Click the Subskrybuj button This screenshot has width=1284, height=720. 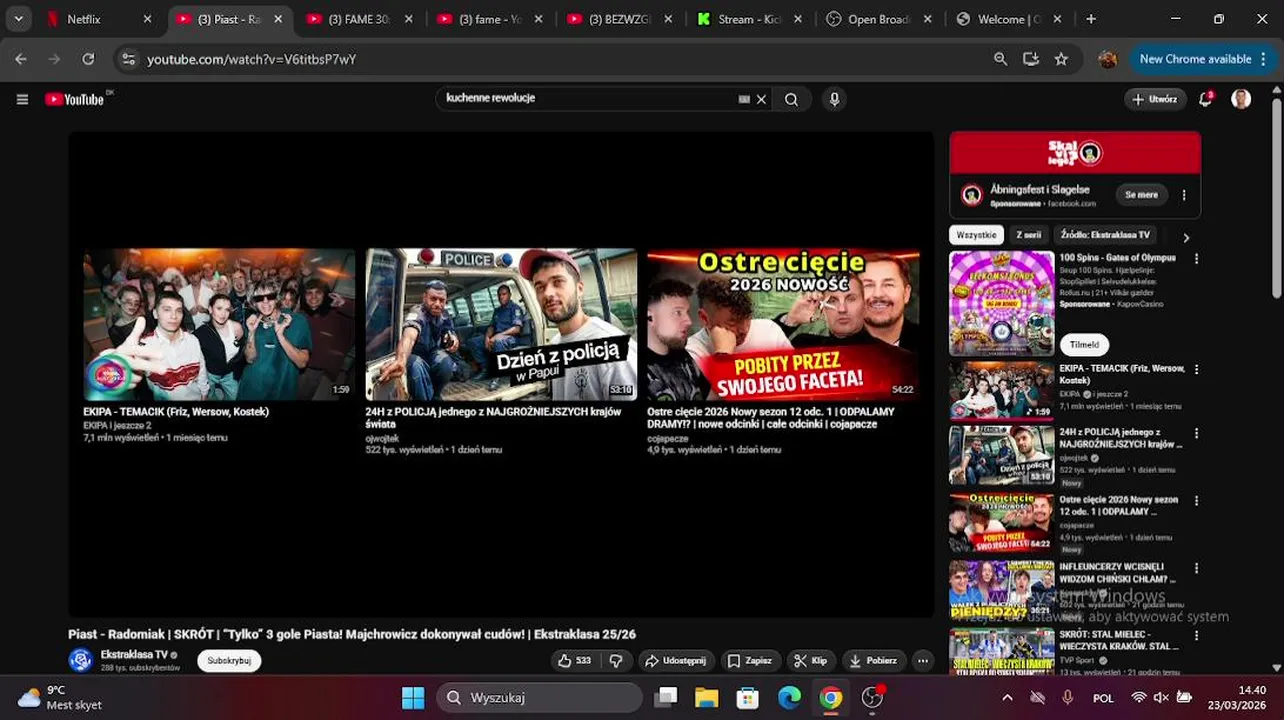click(229, 661)
